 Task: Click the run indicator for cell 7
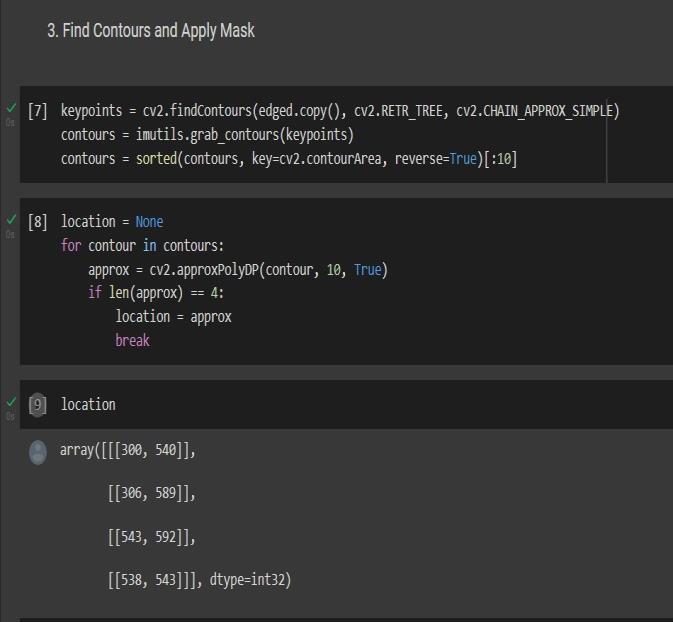point(38,111)
